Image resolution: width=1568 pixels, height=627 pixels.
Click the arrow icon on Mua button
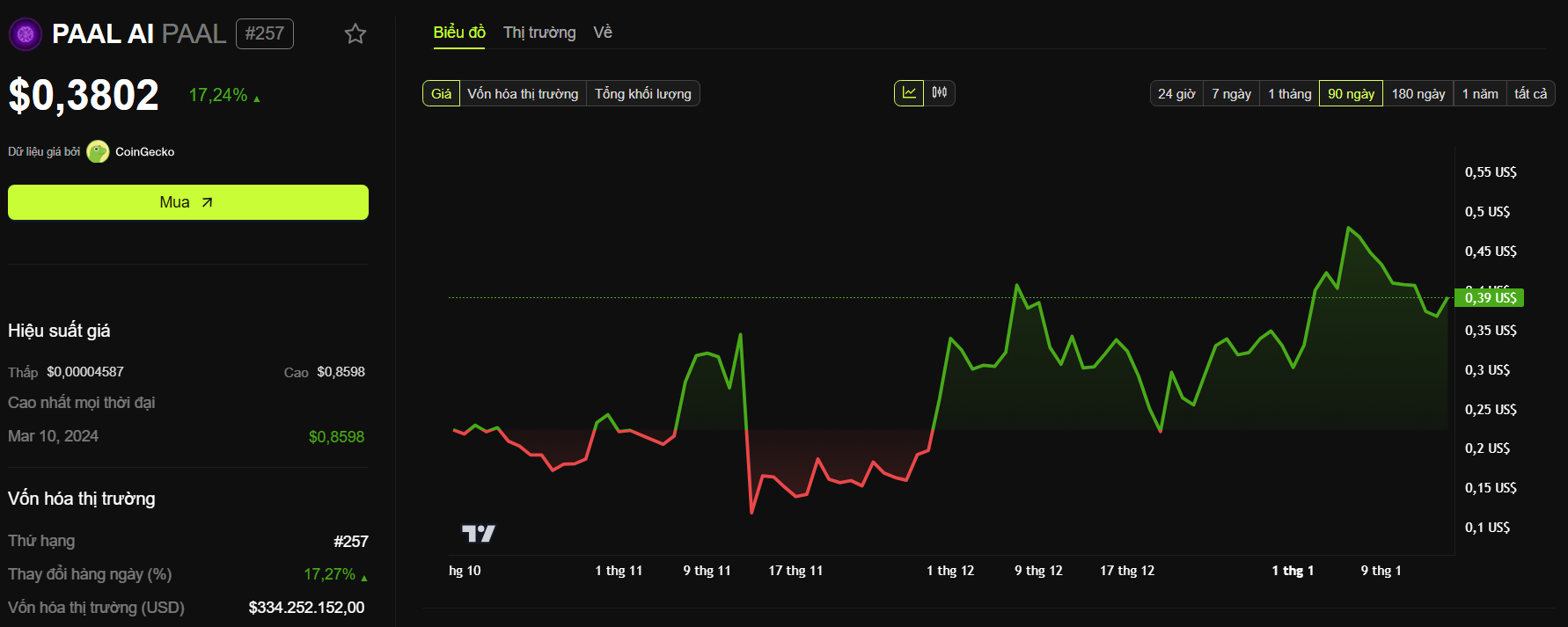[x=207, y=202]
